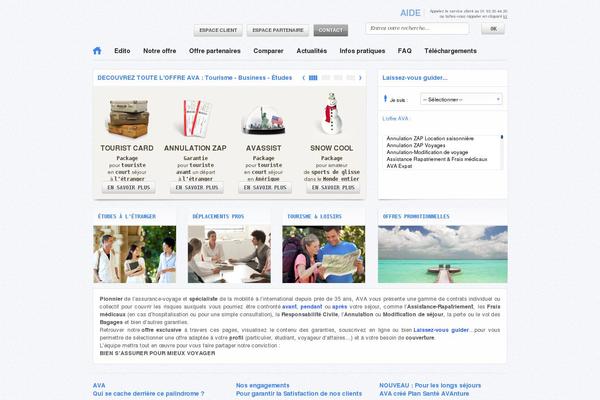Click the Études à l'étranger heading
This screenshot has height=400, width=600.
[x=127, y=216]
